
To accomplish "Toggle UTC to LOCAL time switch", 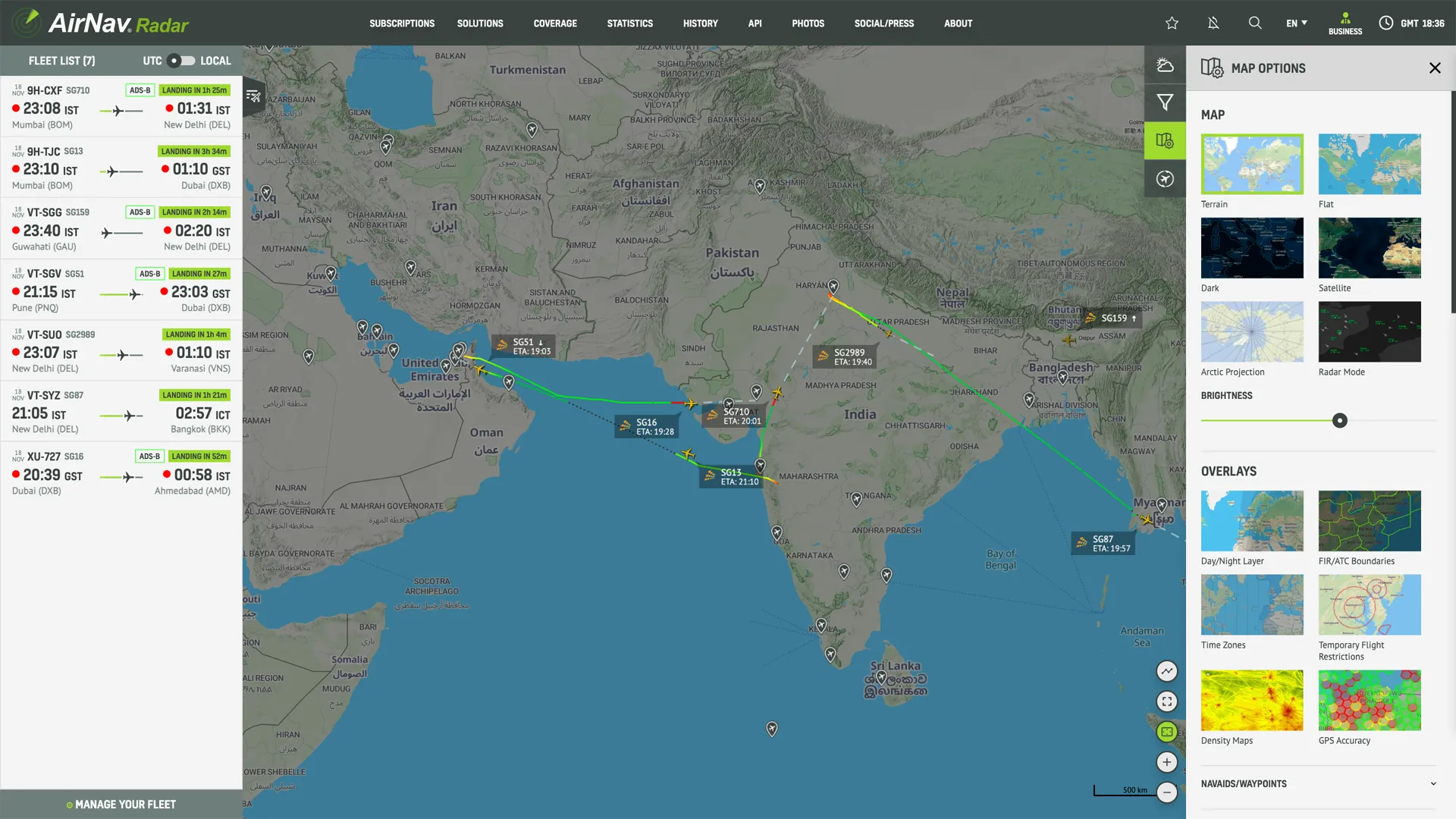I will [180, 61].
